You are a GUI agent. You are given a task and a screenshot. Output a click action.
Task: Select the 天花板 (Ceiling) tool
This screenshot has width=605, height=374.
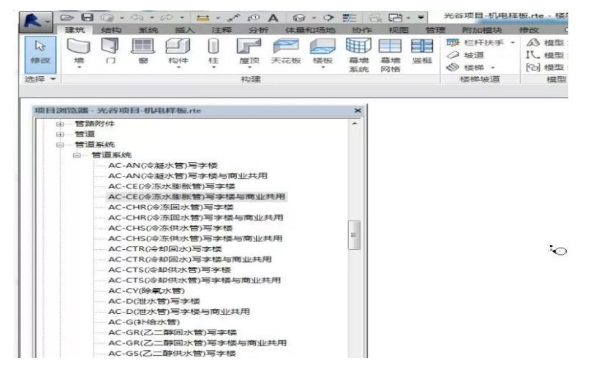click(x=286, y=51)
